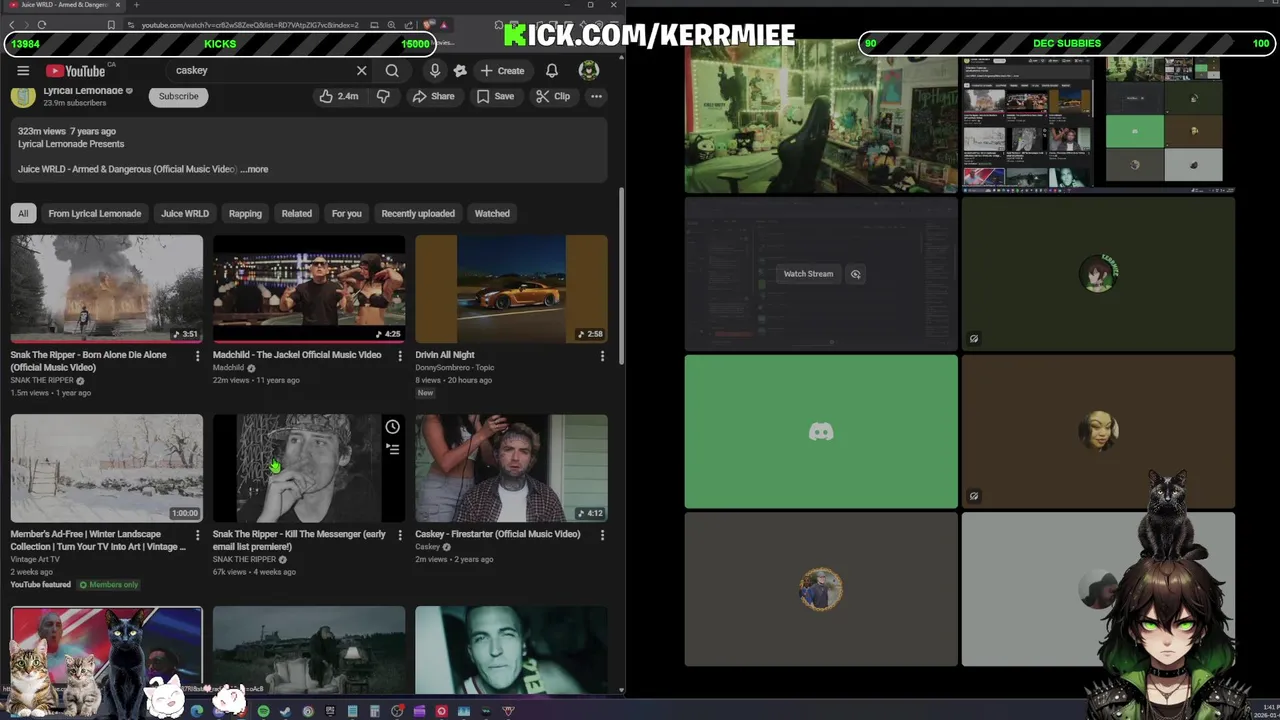Viewport: 1280px width, 720px height.
Task: Start voice search with microphone icon
Action: (435, 70)
